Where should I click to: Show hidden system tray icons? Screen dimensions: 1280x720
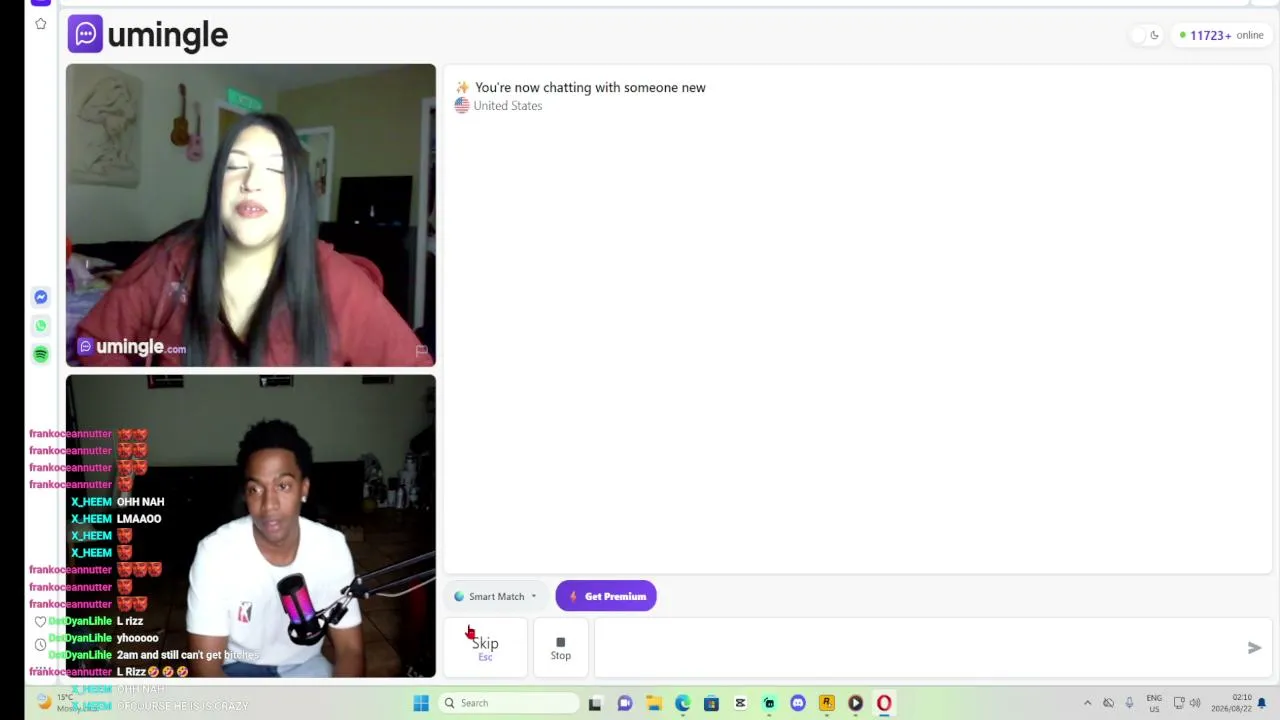1088,703
